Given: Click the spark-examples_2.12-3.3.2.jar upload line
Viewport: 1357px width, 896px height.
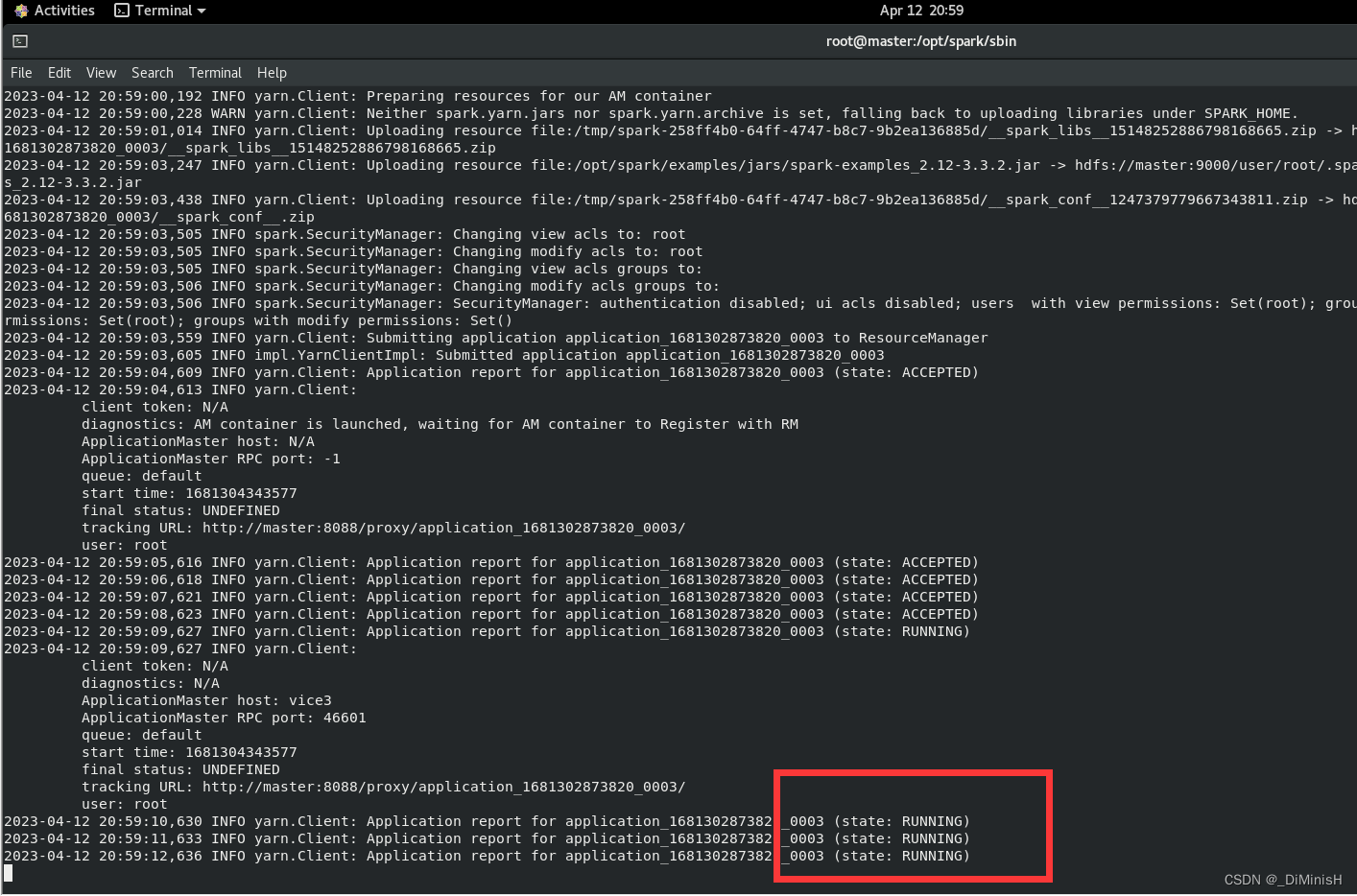Looking at the screenshot, I should tap(680, 165).
